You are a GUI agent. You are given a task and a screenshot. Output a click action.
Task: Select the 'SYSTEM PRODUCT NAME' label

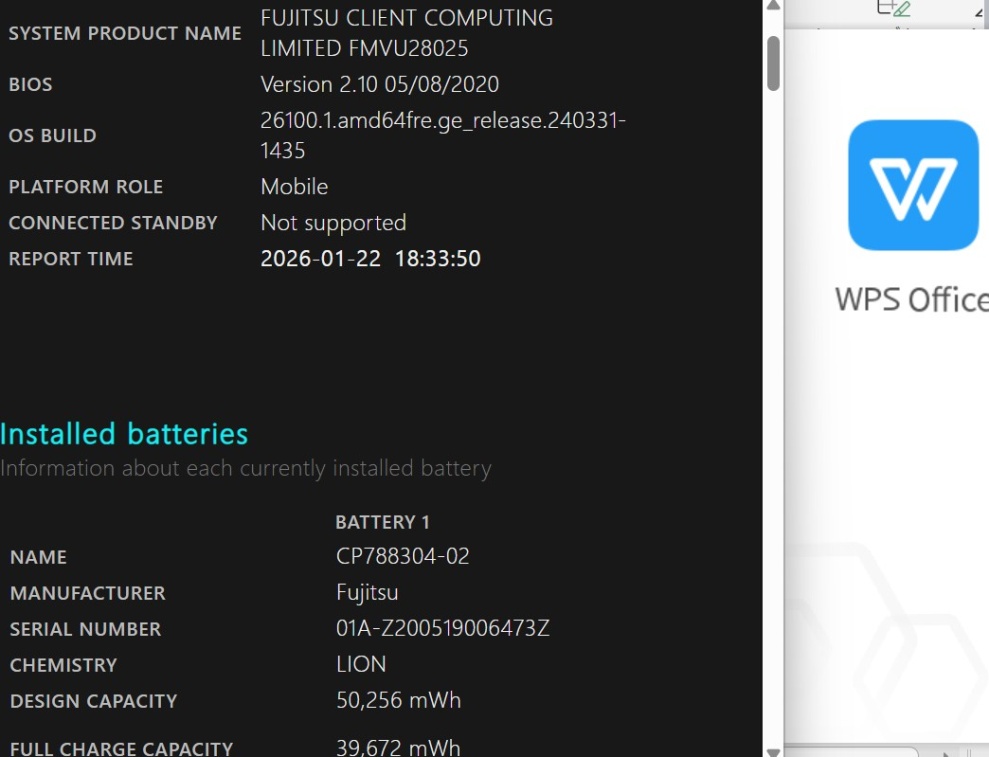pos(125,33)
